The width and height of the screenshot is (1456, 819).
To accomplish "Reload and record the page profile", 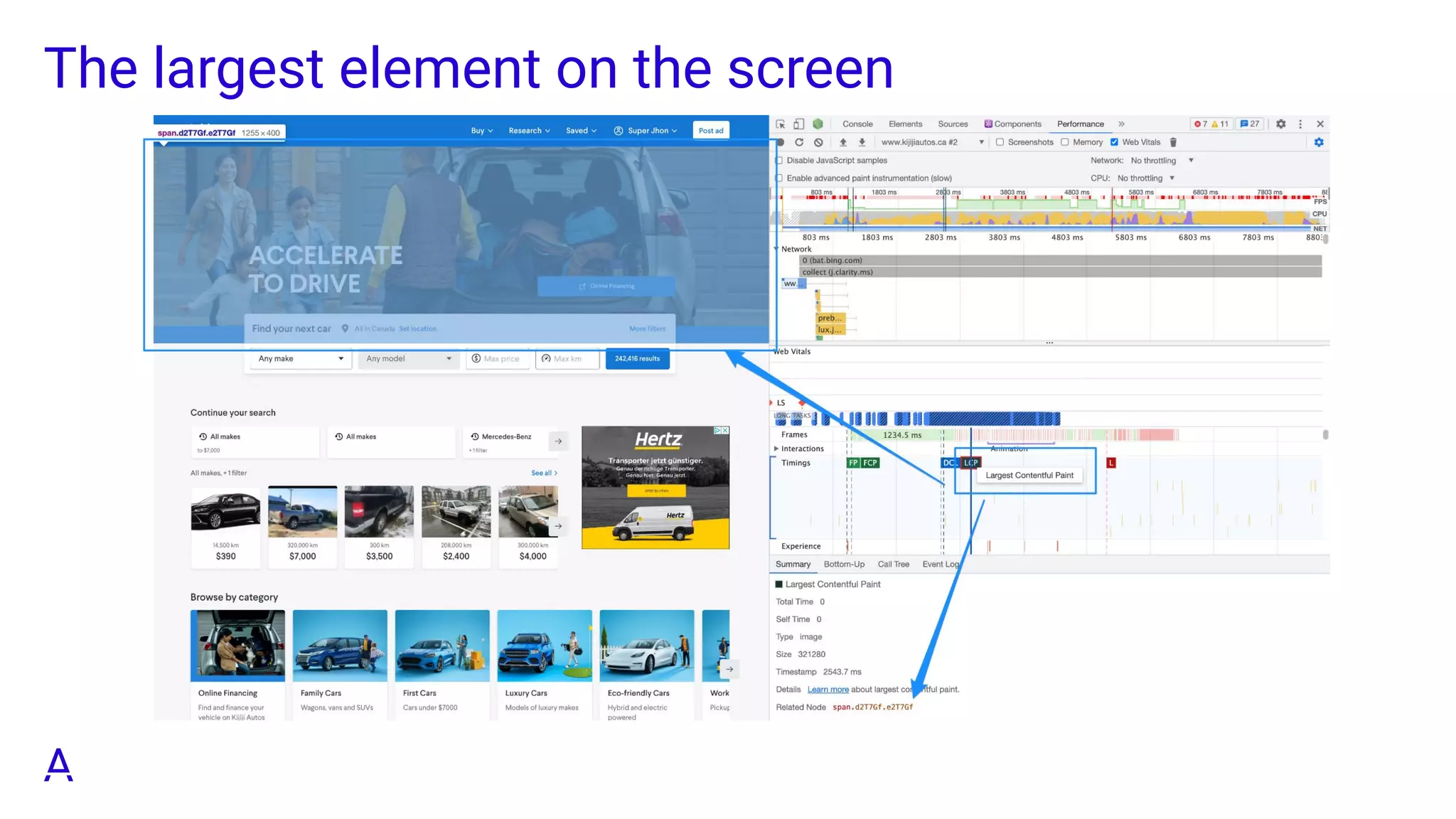I will tap(799, 142).
